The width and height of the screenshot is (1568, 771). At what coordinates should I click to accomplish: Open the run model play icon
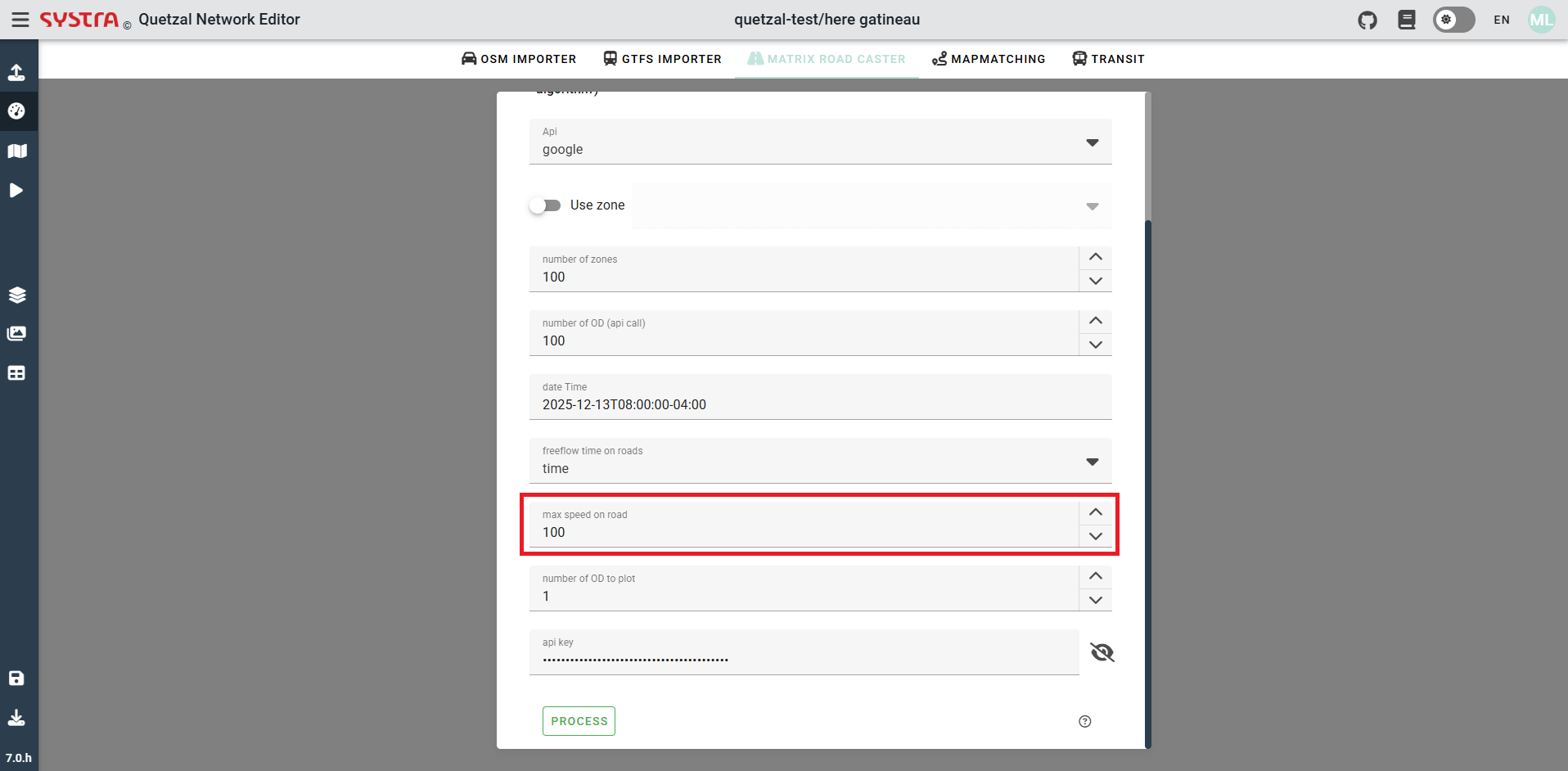click(16, 190)
